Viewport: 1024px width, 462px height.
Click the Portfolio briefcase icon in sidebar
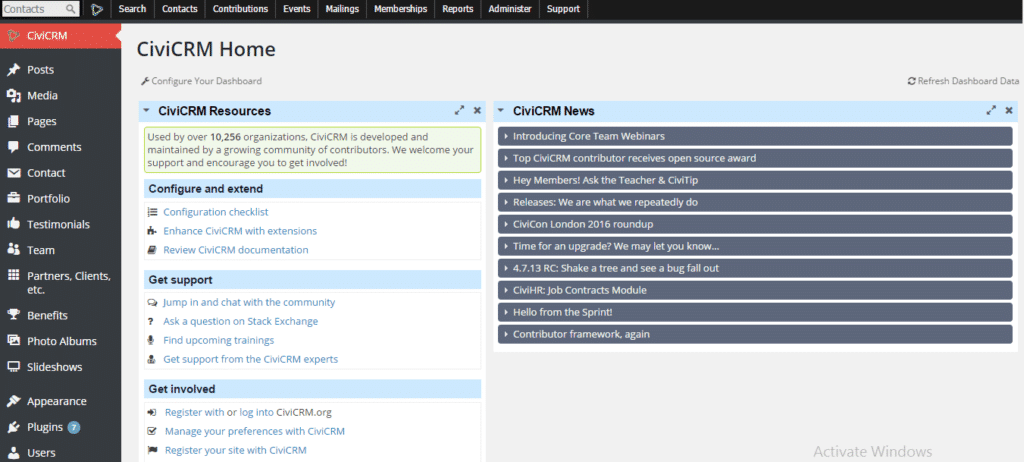(13, 199)
